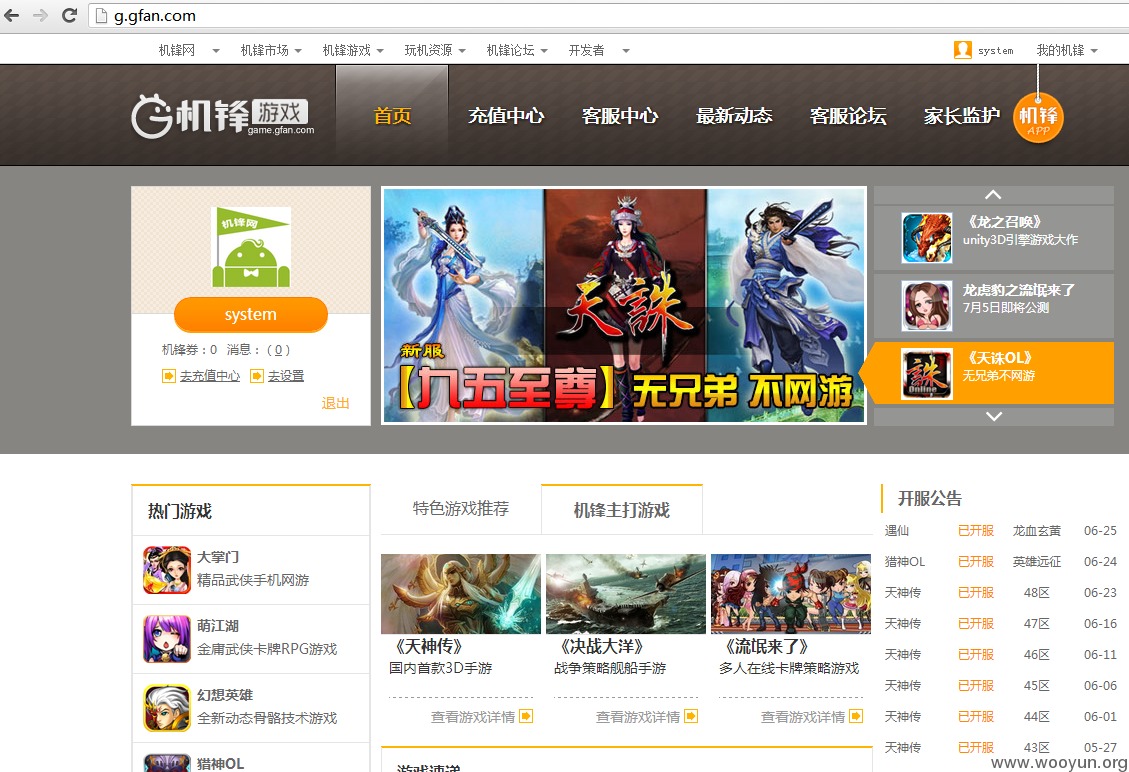
Task: Open the 我的机锋 dropdown
Action: [1067, 50]
